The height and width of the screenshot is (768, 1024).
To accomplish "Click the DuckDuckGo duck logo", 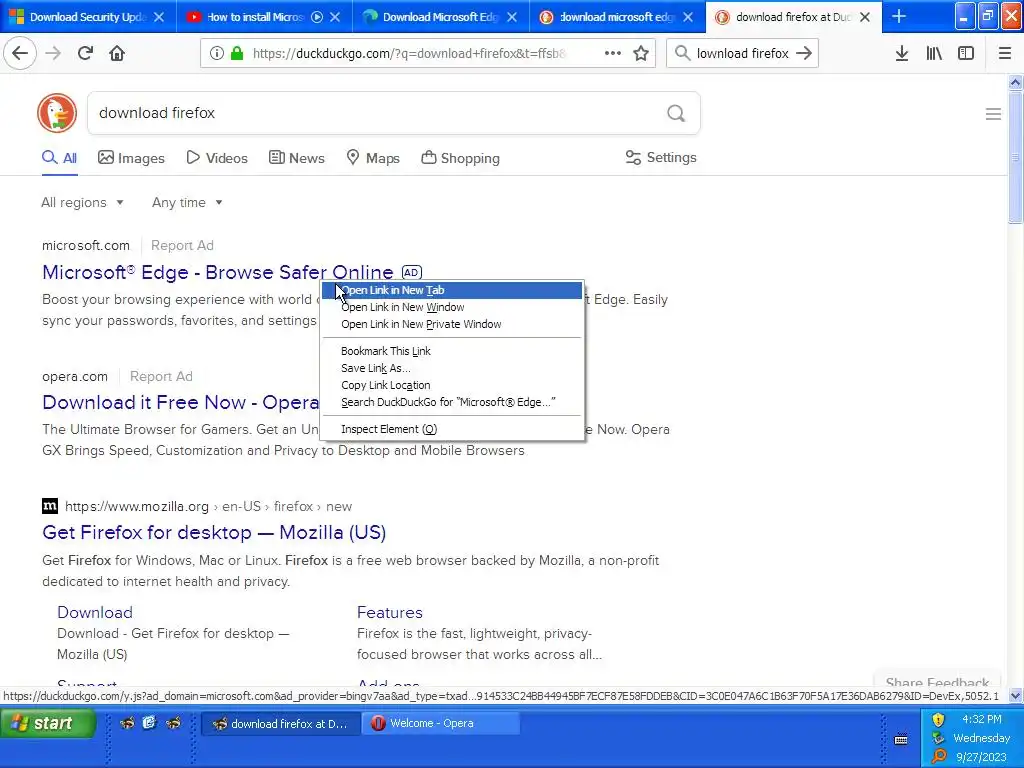I will [57, 113].
